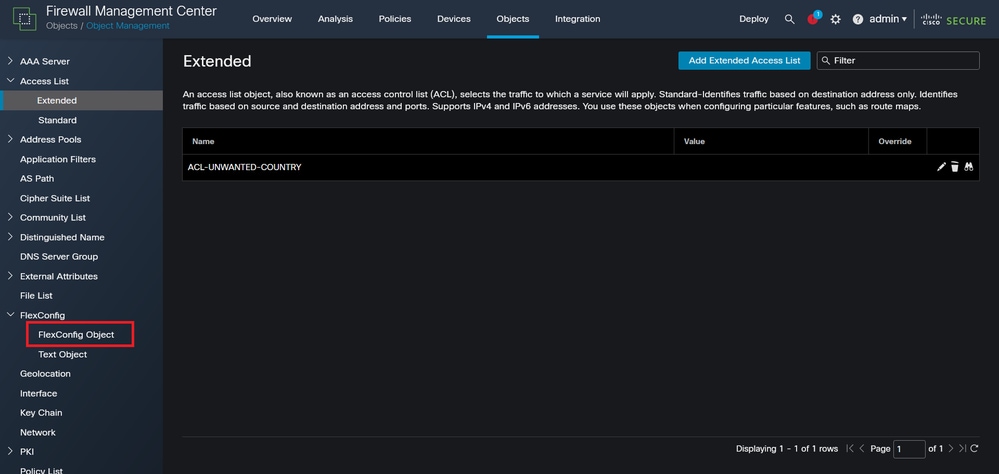
Task: Open Network in the sidebar
Action: pos(38,432)
